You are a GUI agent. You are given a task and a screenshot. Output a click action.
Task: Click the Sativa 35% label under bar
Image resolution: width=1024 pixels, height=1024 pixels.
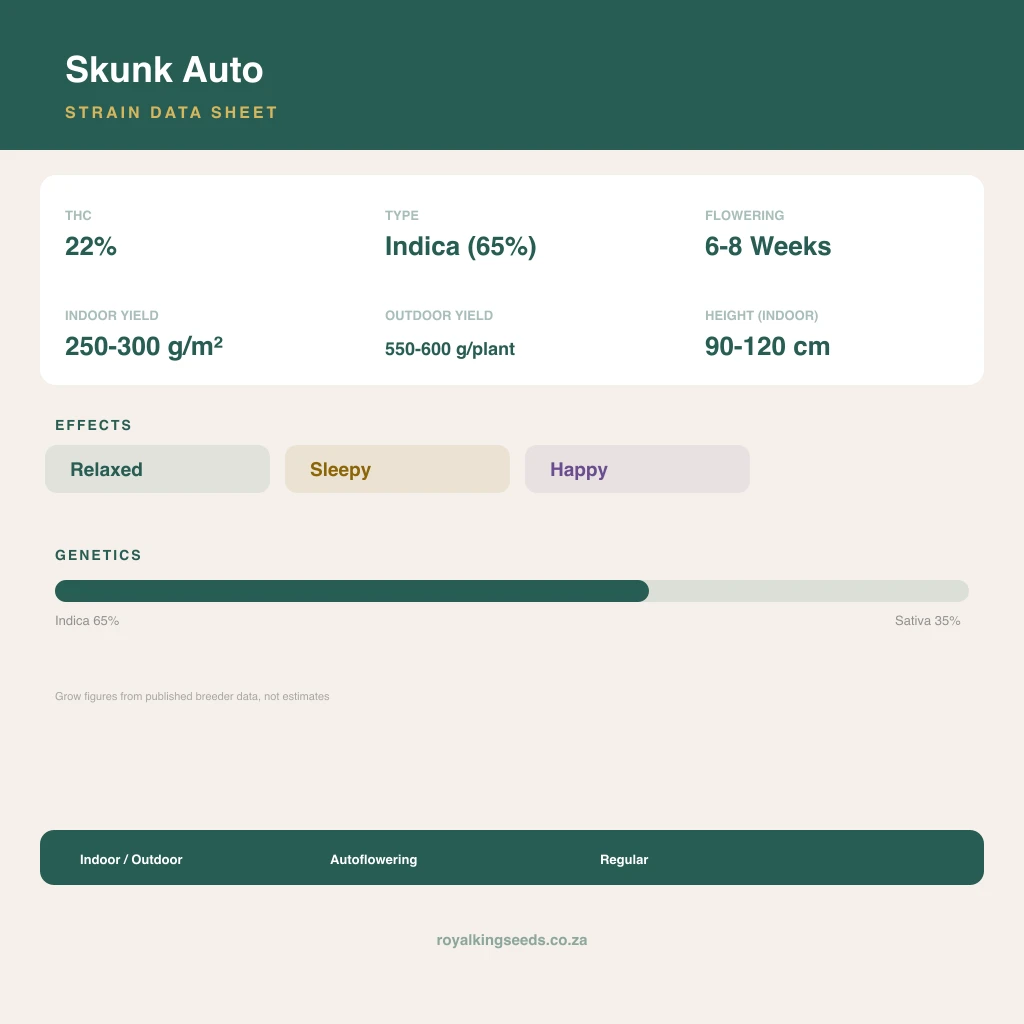click(927, 620)
